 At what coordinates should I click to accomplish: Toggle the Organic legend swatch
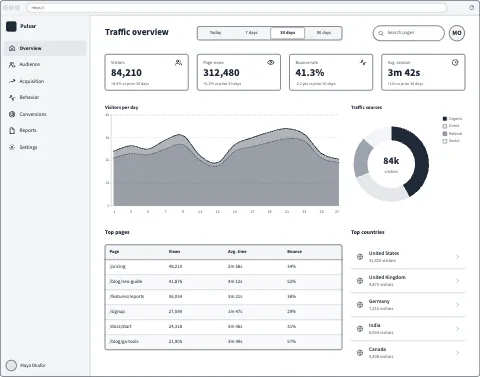click(x=445, y=119)
